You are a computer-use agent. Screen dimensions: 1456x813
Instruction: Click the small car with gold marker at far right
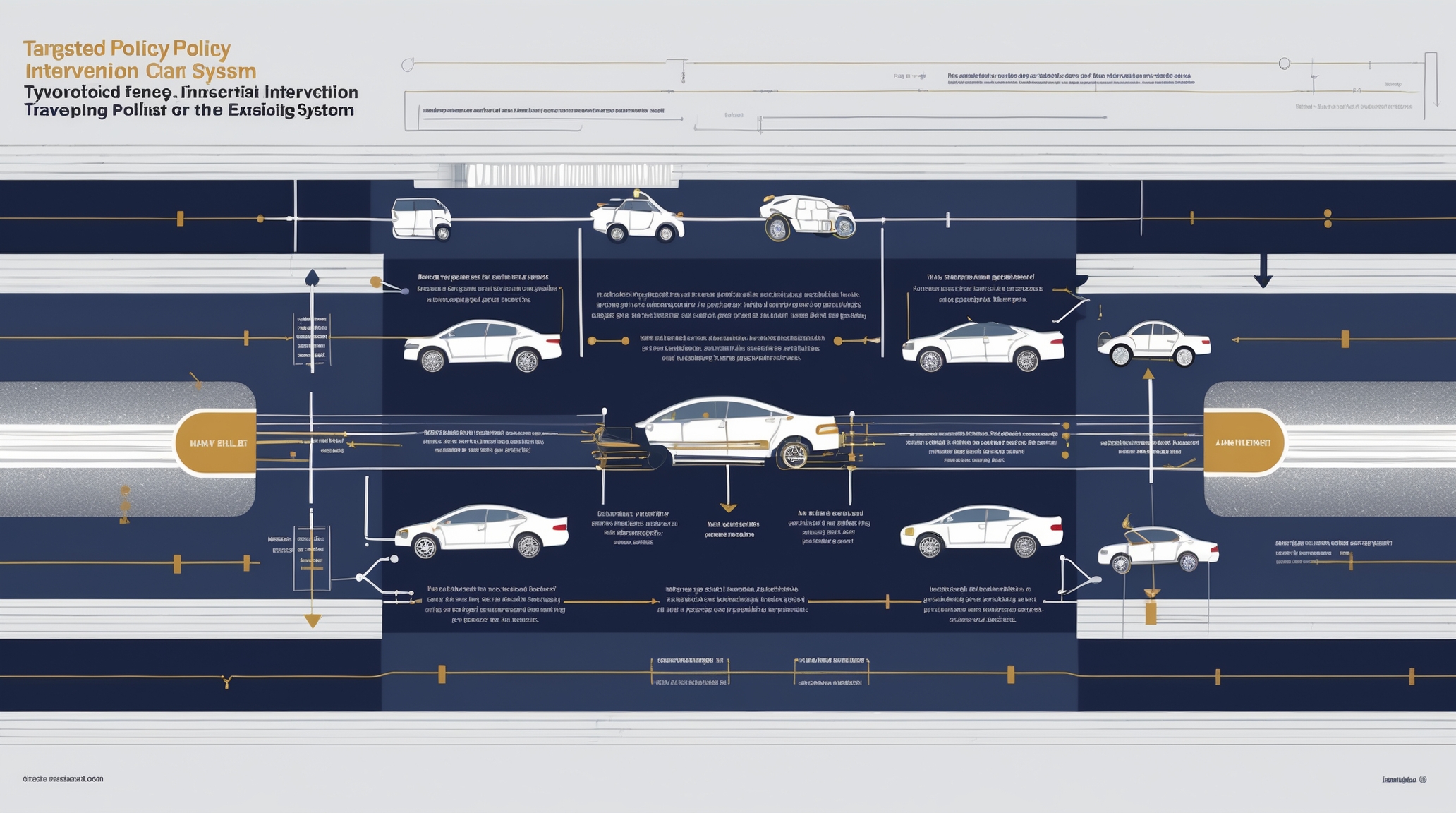(x=1158, y=549)
